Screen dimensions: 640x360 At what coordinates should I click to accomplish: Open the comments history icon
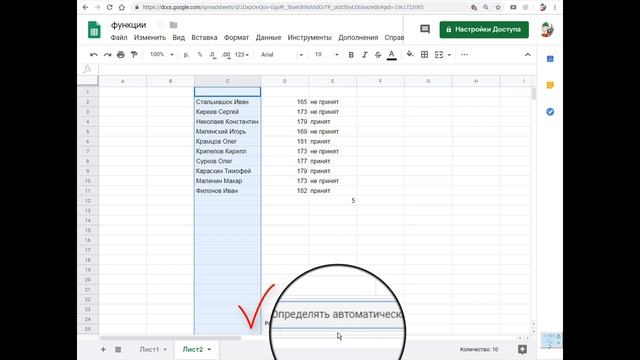point(425,29)
